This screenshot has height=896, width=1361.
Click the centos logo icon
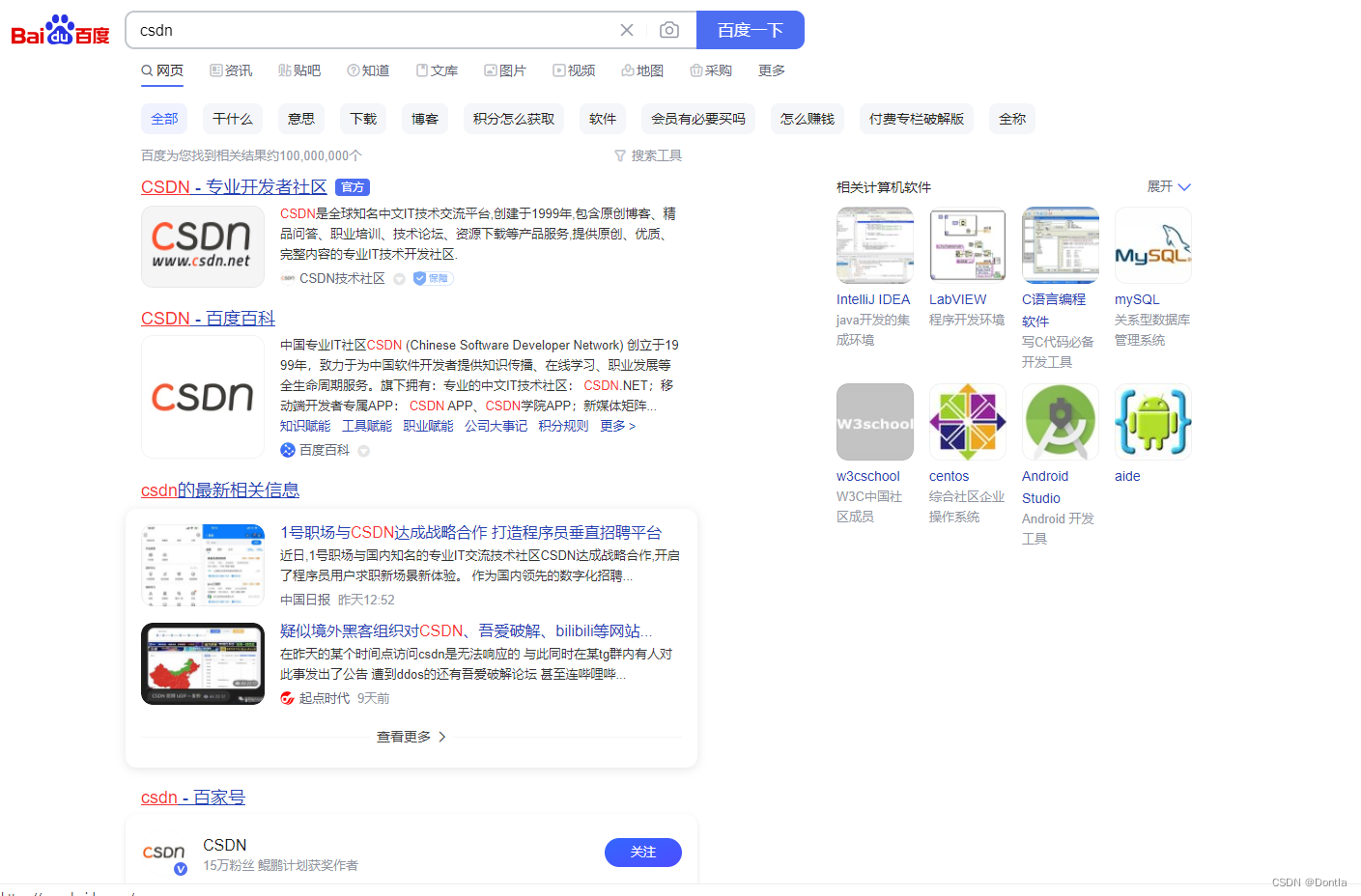coord(968,422)
